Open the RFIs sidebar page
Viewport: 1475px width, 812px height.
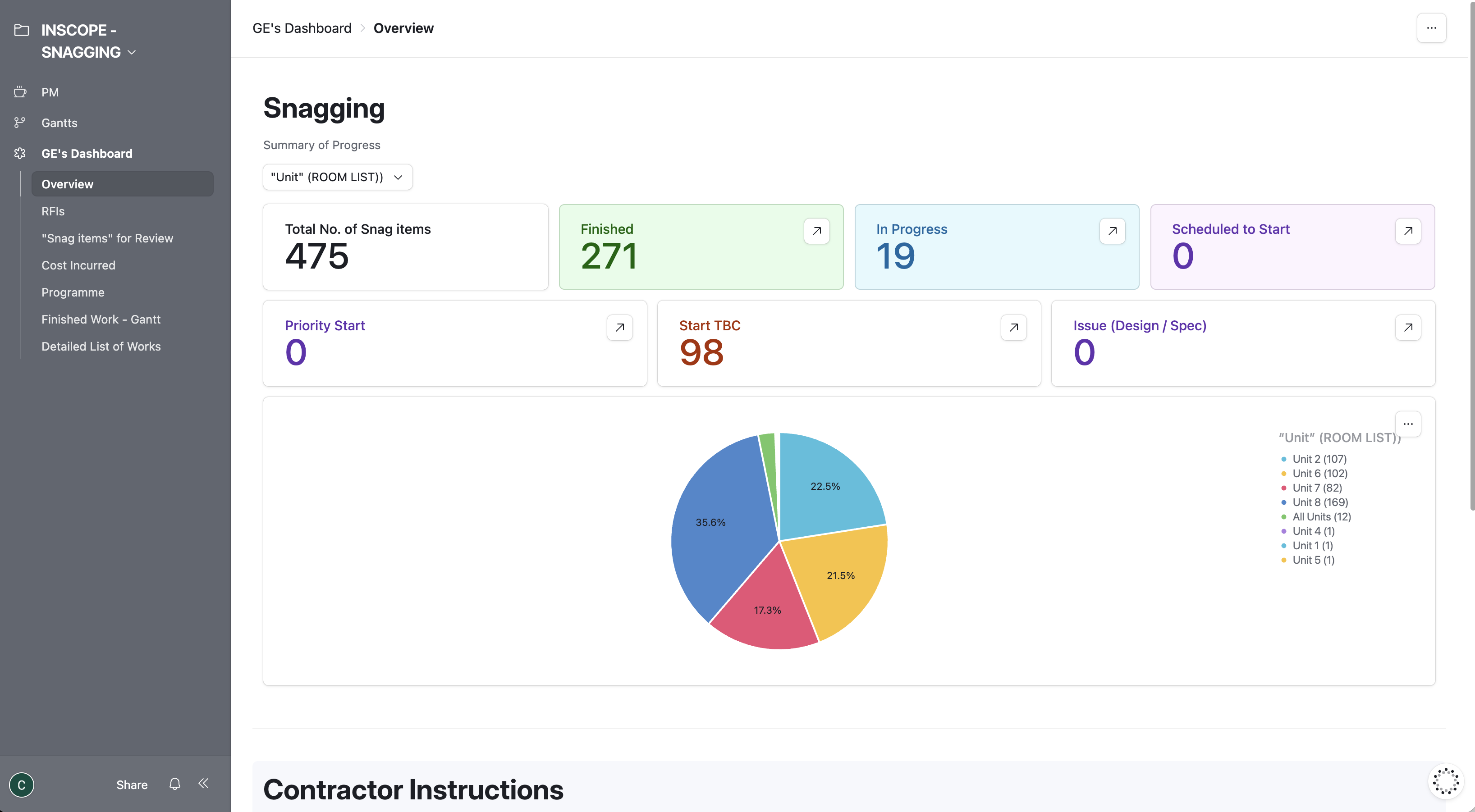(x=53, y=211)
